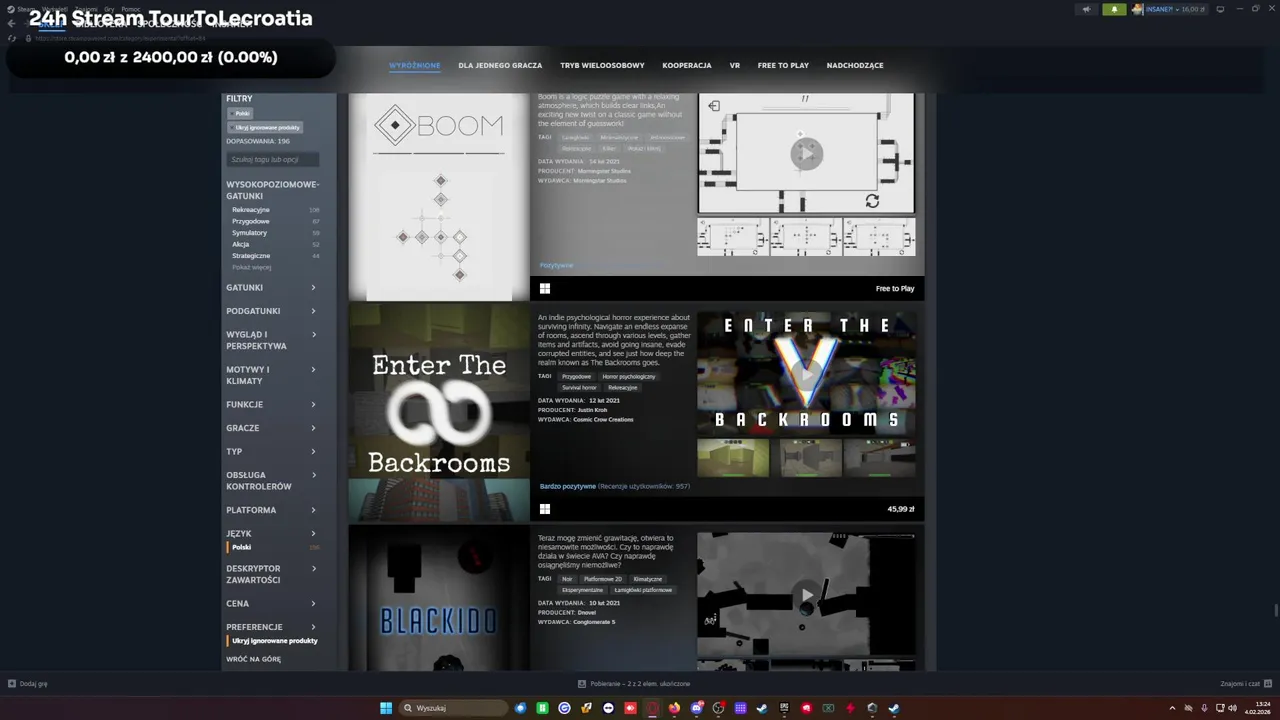
Task: Expand the Wygląd i perspektywa section
Action: tap(272, 340)
